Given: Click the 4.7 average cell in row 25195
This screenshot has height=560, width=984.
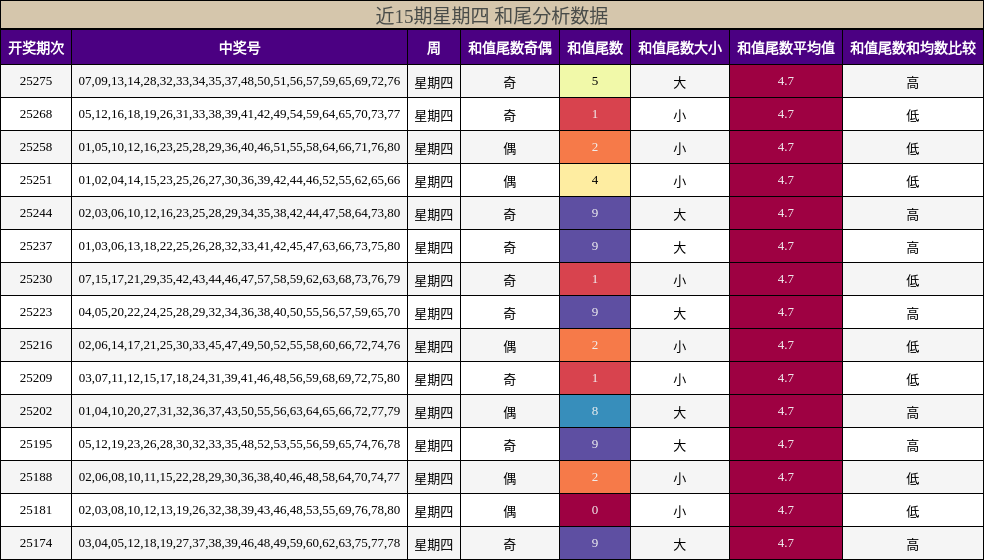Looking at the screenshot, I should 785,444.
